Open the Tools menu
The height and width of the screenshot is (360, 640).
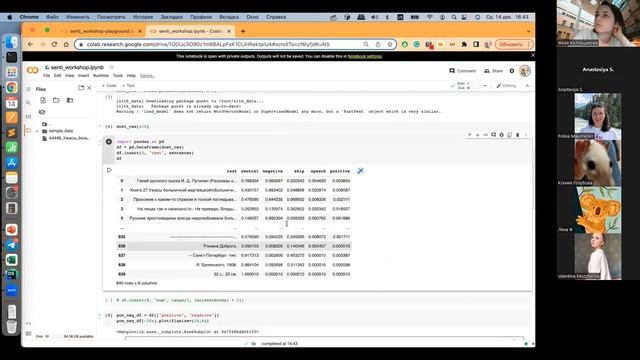pyautogui.click(x=118, y=76)
